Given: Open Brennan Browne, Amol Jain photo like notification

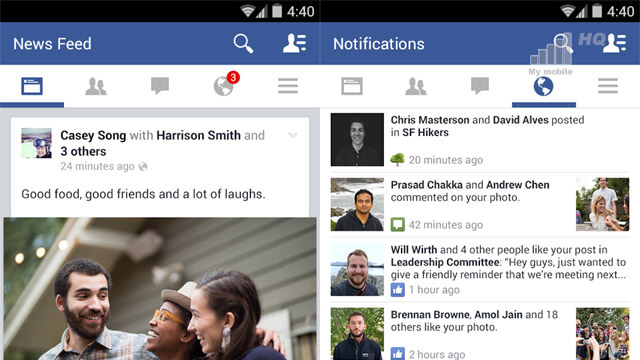Looking at the screenshot, I should (480, 334).
